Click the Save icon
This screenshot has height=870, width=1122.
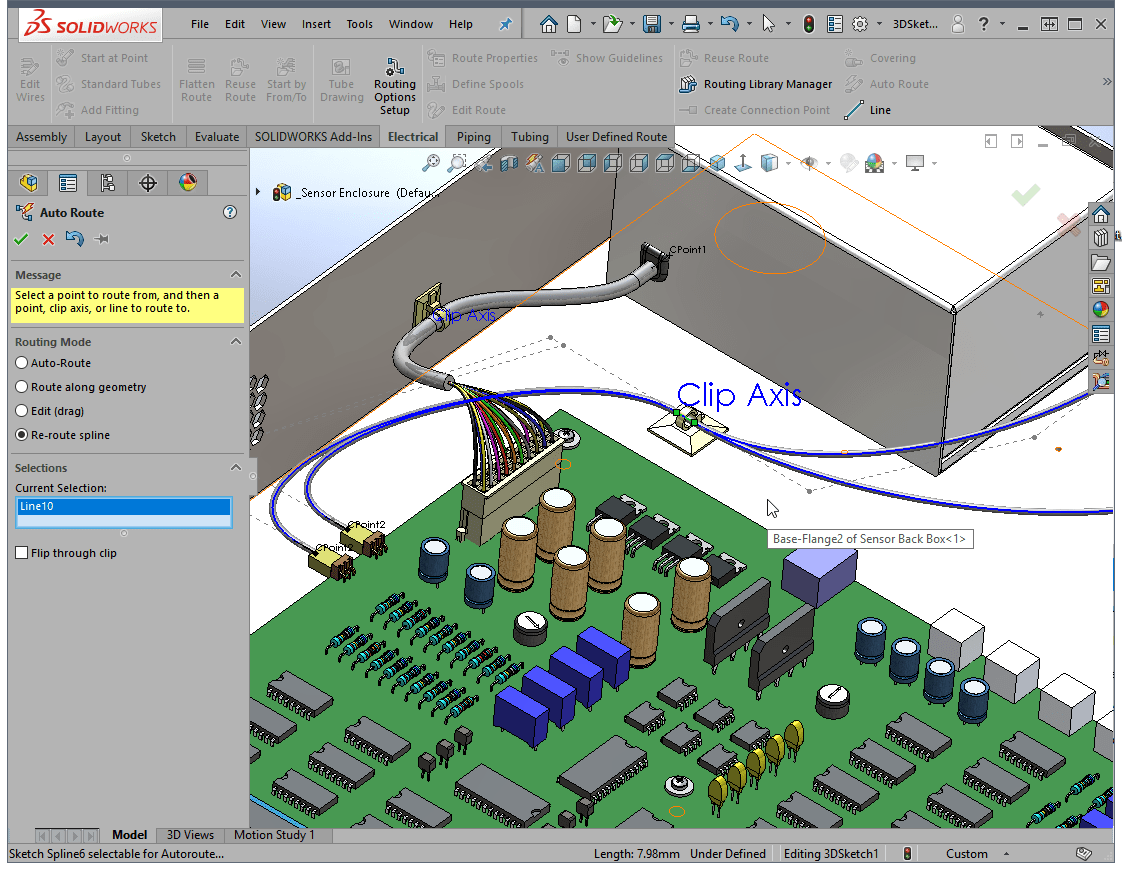click(x=652, y=24)
